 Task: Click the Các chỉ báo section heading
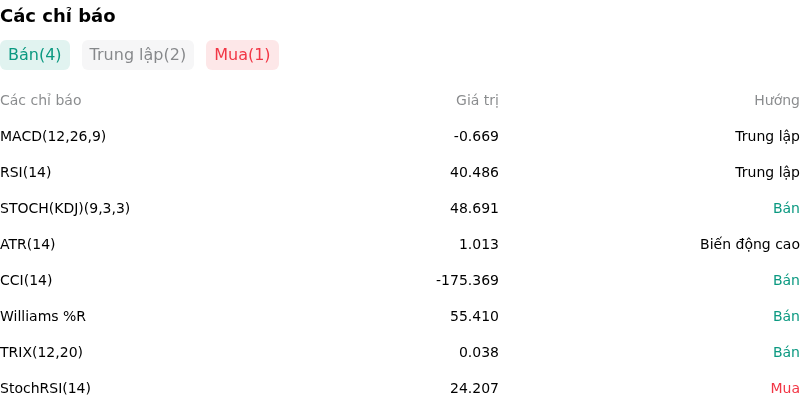(58, 16)
